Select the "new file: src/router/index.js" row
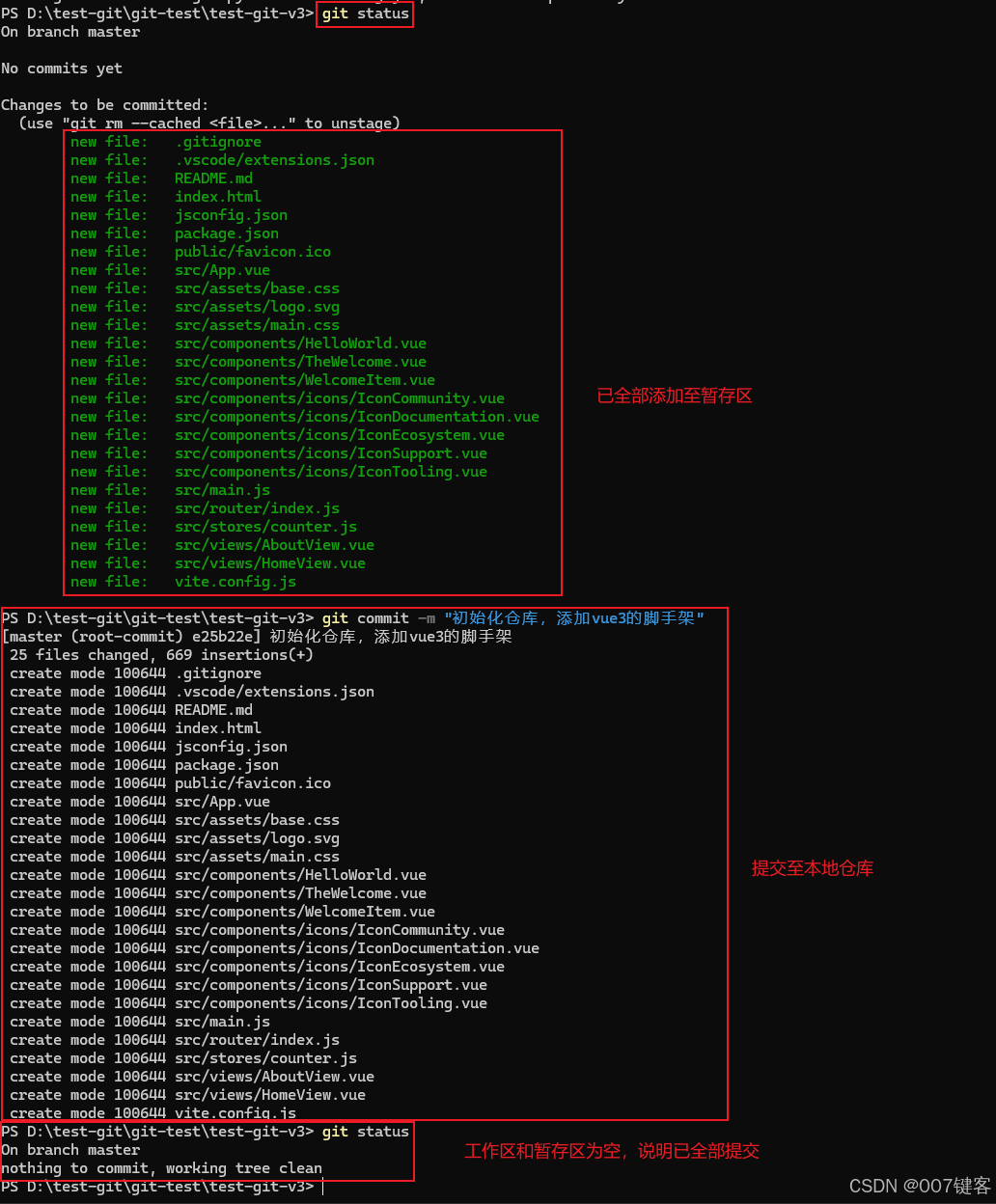 point(205,508)
